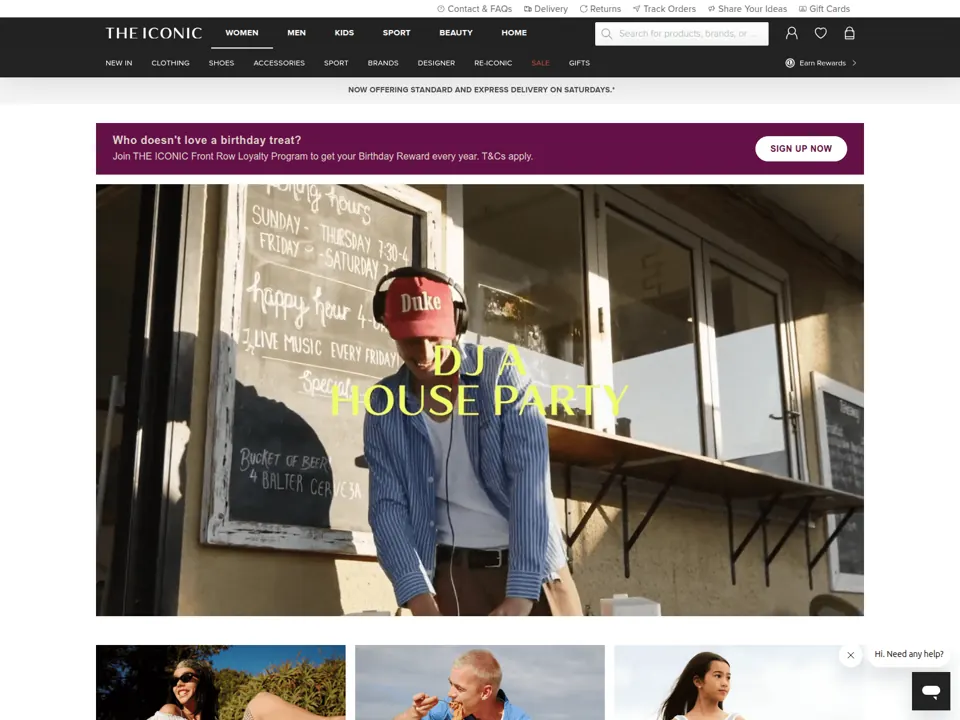Open the SHOES menu

[x=221, y=63]
